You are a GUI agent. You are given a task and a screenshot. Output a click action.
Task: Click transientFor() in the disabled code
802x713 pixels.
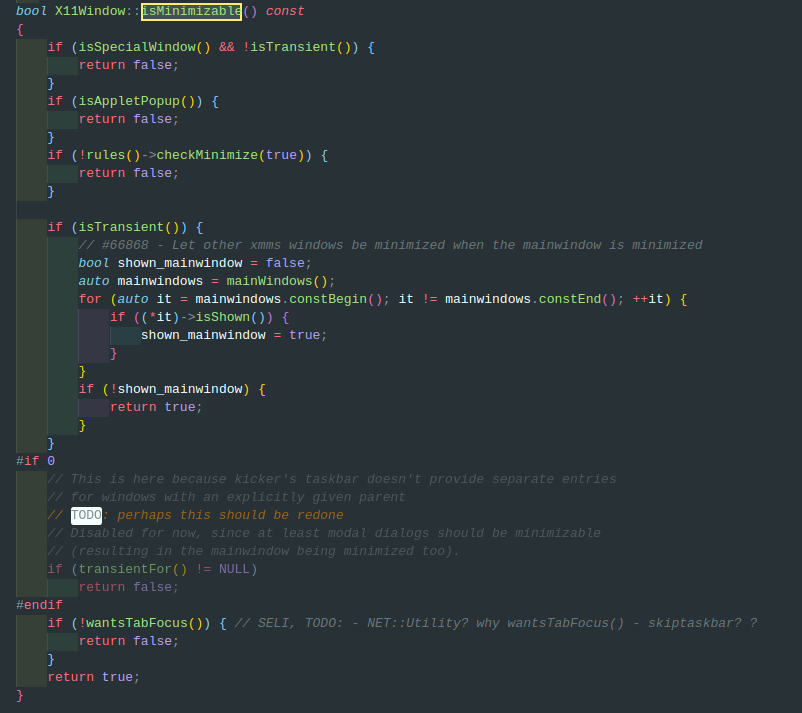[x=133, y=569]
